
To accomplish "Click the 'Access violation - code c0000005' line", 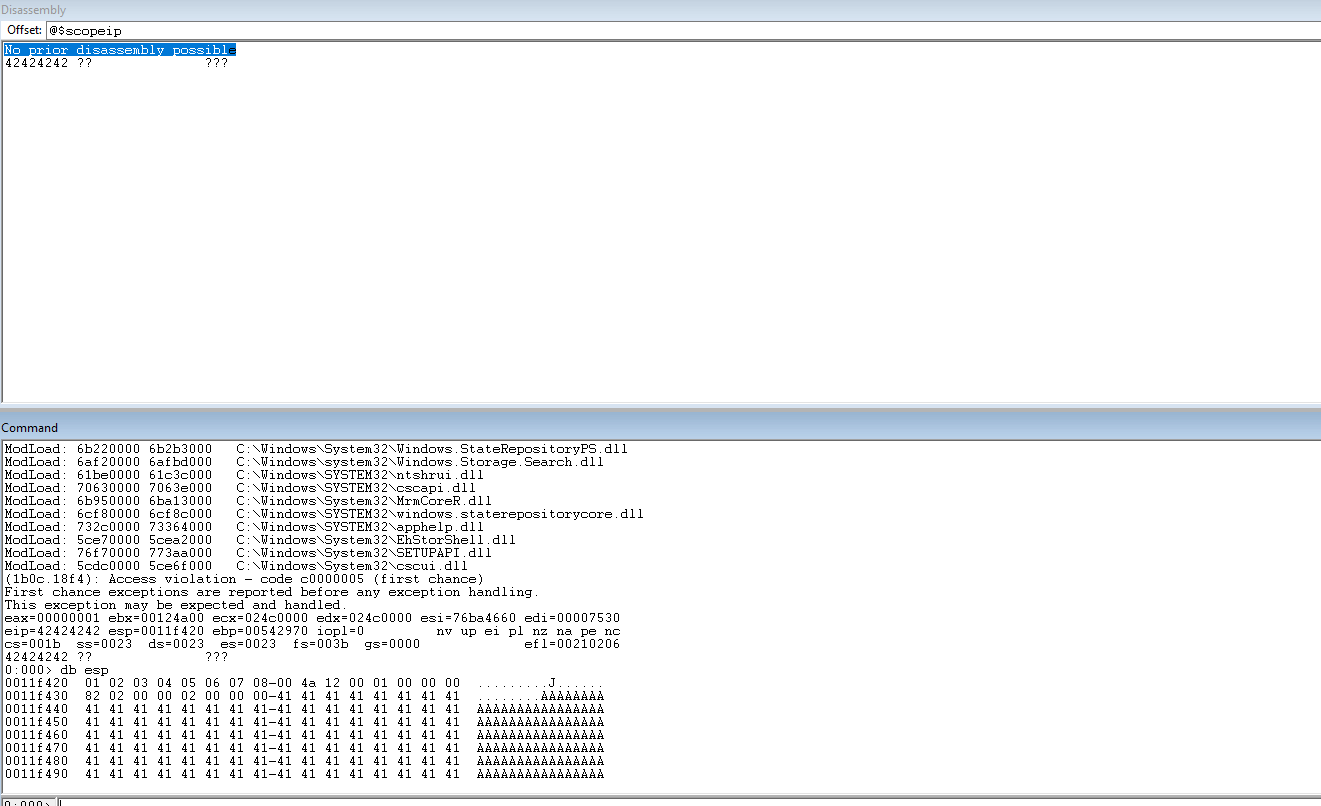I will click(244, 579).
